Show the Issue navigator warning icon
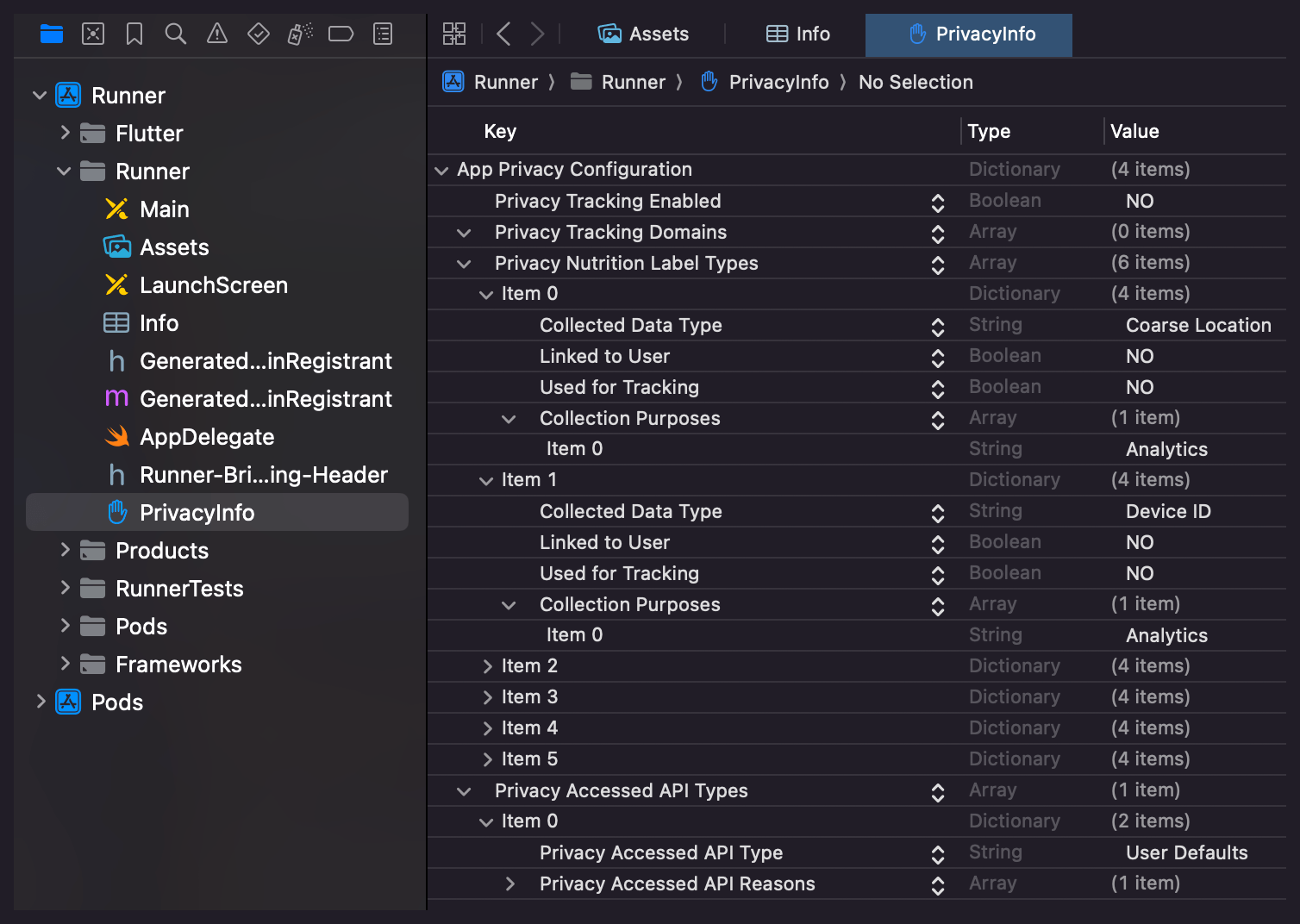Screen dimensions: 1300x924 (x=217, y=34)
